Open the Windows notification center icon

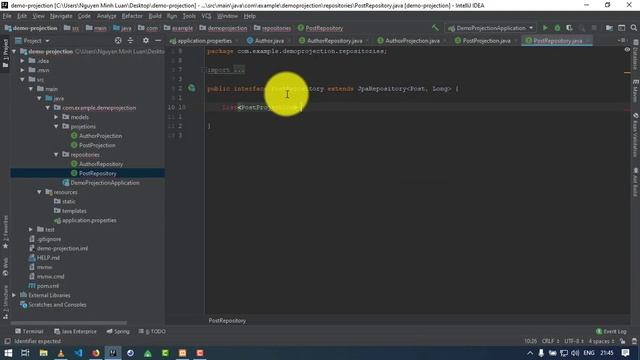click(x=625, y=353)
